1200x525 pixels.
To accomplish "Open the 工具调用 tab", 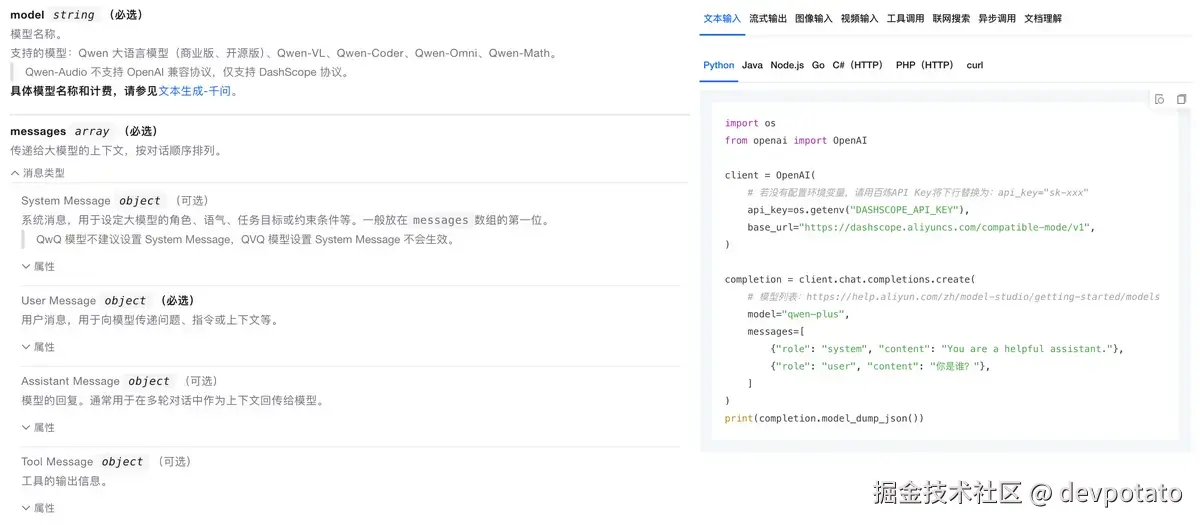I will (x=906, y=18).
